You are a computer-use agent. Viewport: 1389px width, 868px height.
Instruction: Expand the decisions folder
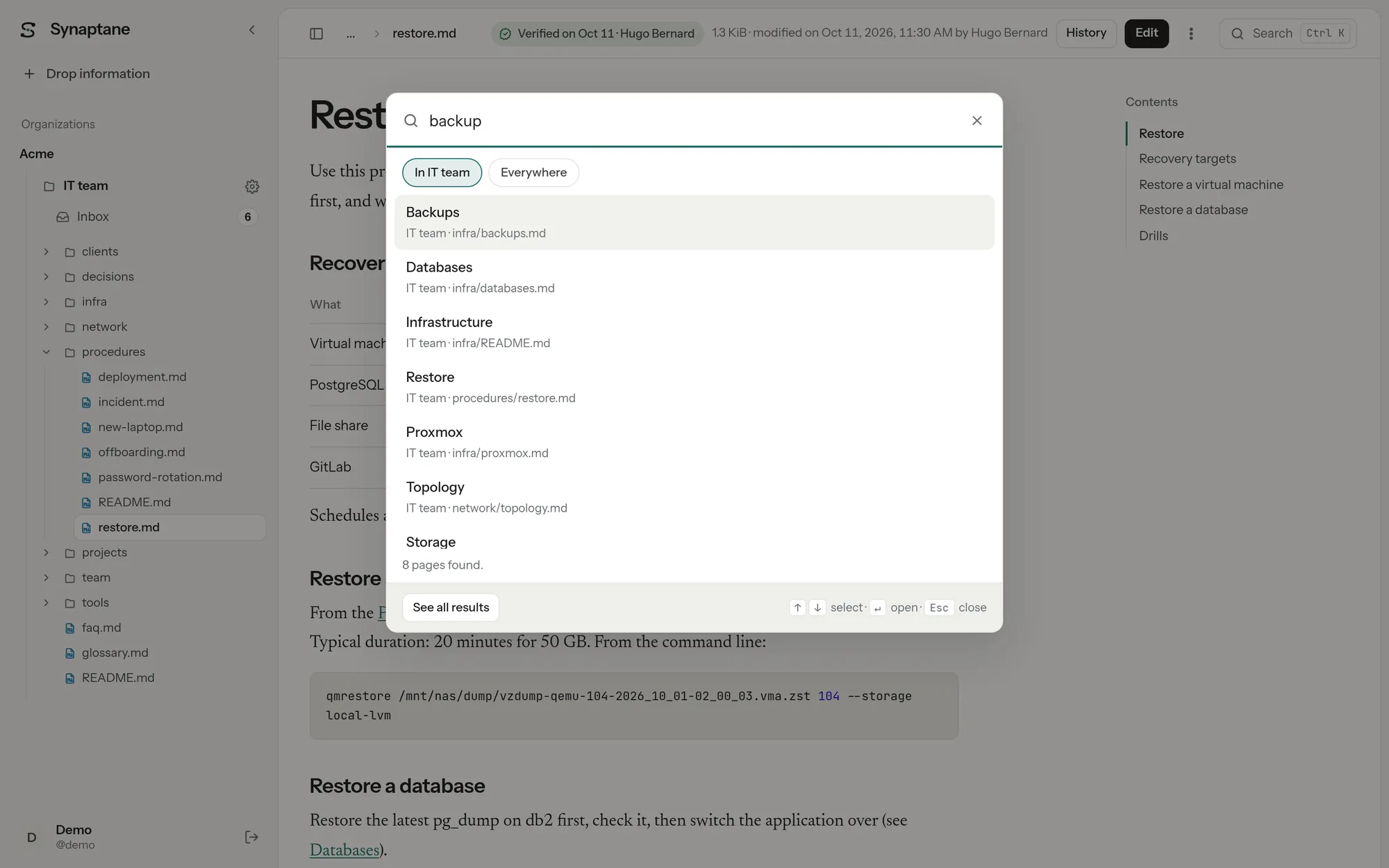[x=46, y=276]
